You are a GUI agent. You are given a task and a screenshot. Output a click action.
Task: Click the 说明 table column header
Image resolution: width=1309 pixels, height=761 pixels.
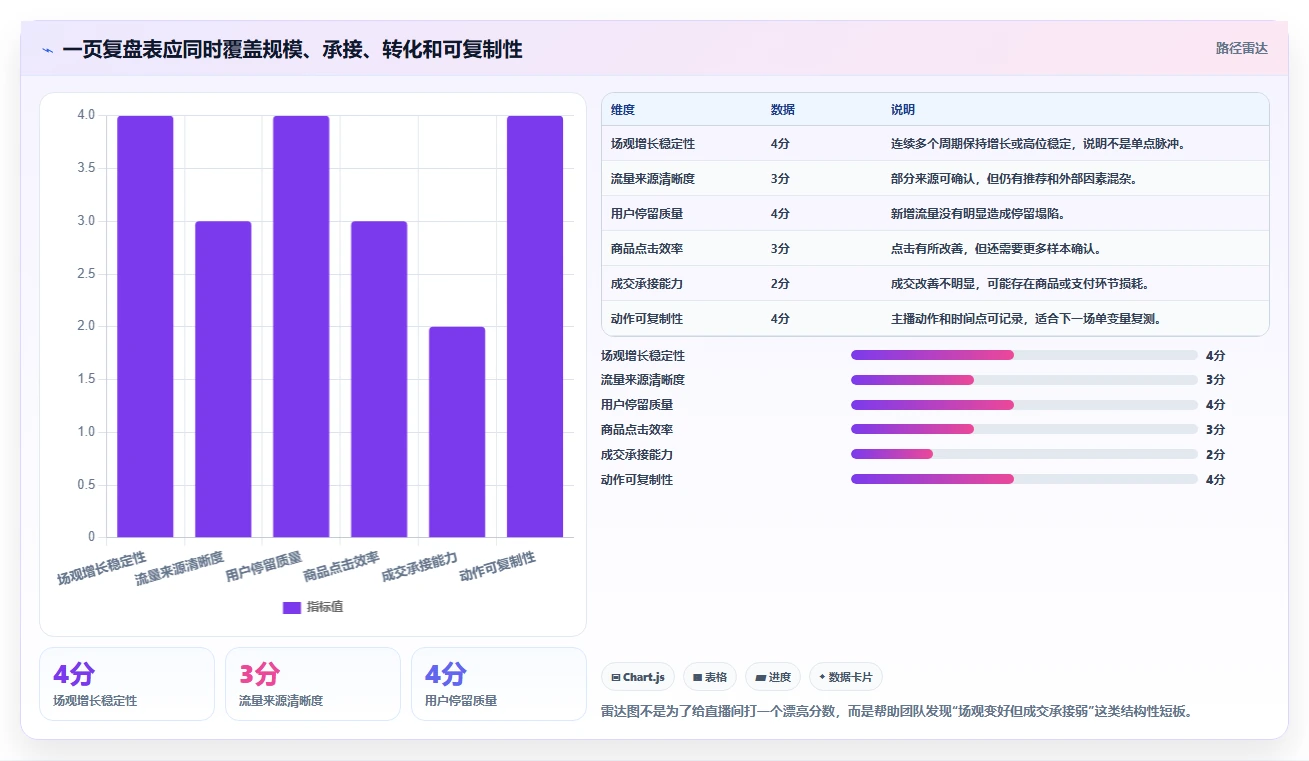click(x=903, y=110)
